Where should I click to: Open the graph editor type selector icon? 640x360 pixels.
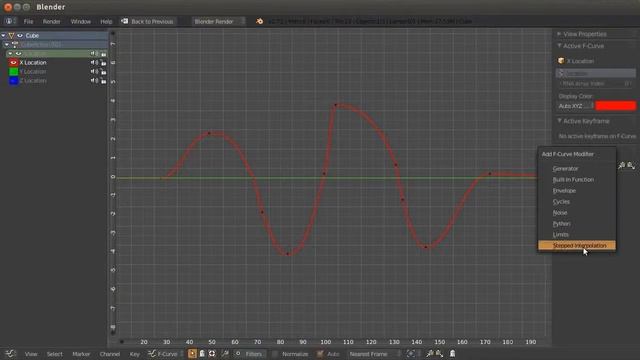tap(11, 353)
